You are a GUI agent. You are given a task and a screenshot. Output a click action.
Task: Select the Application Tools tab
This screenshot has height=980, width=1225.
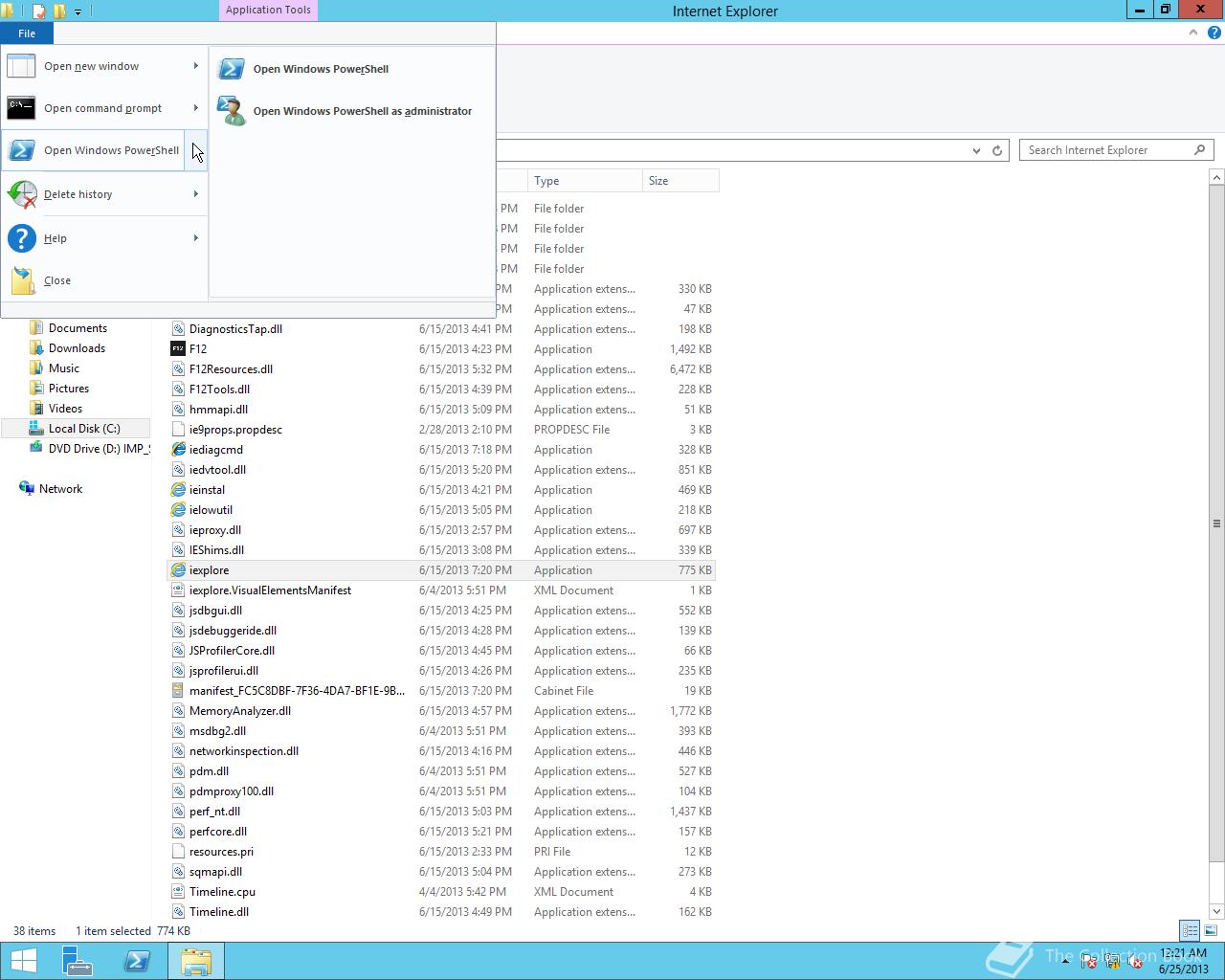268,11
